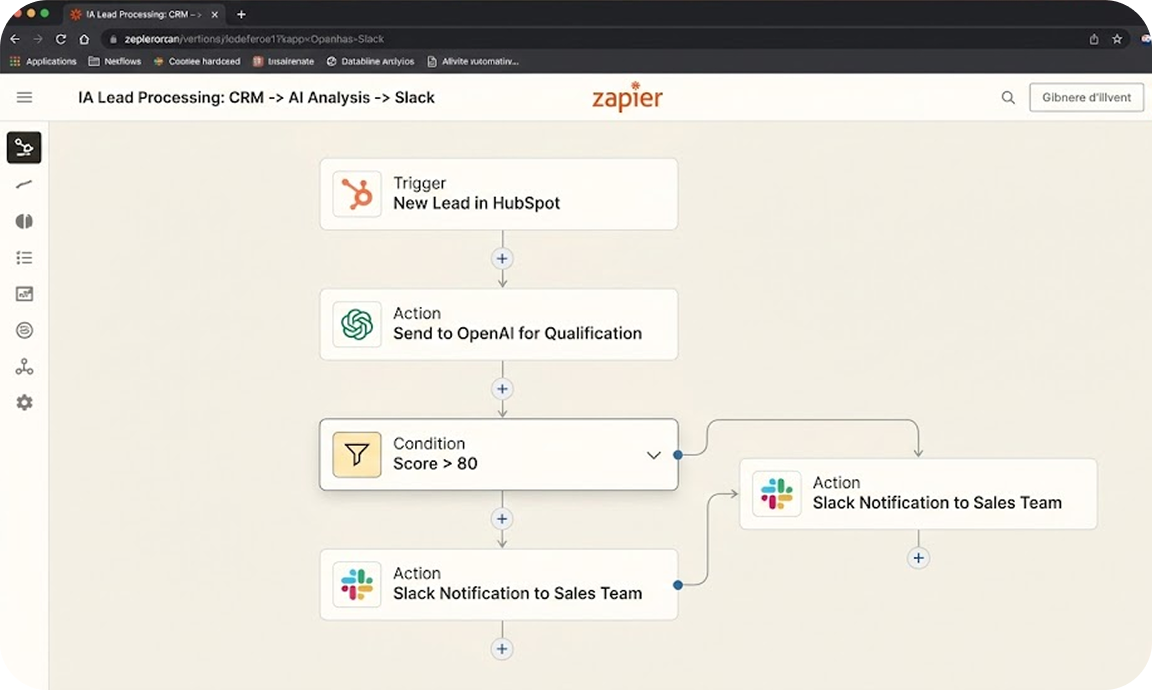1152x690 pixels.
Task: Click the search magnifier in header
Action: tap(1008, 97)
